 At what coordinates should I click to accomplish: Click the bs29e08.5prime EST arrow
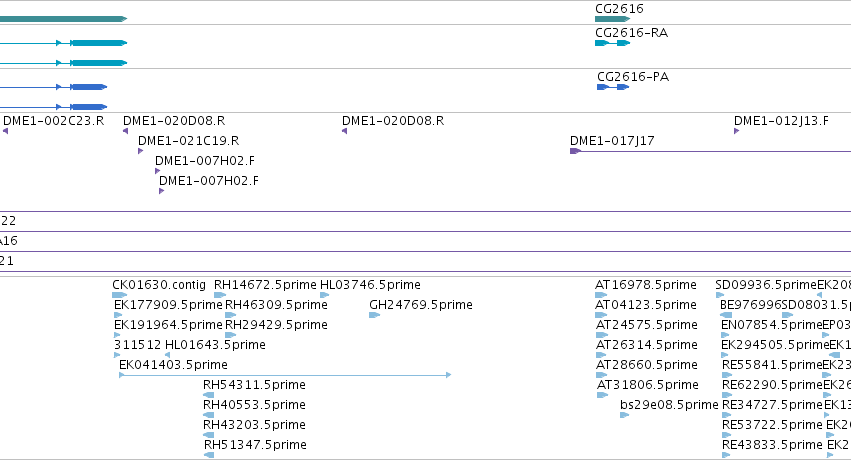(625, 415)
